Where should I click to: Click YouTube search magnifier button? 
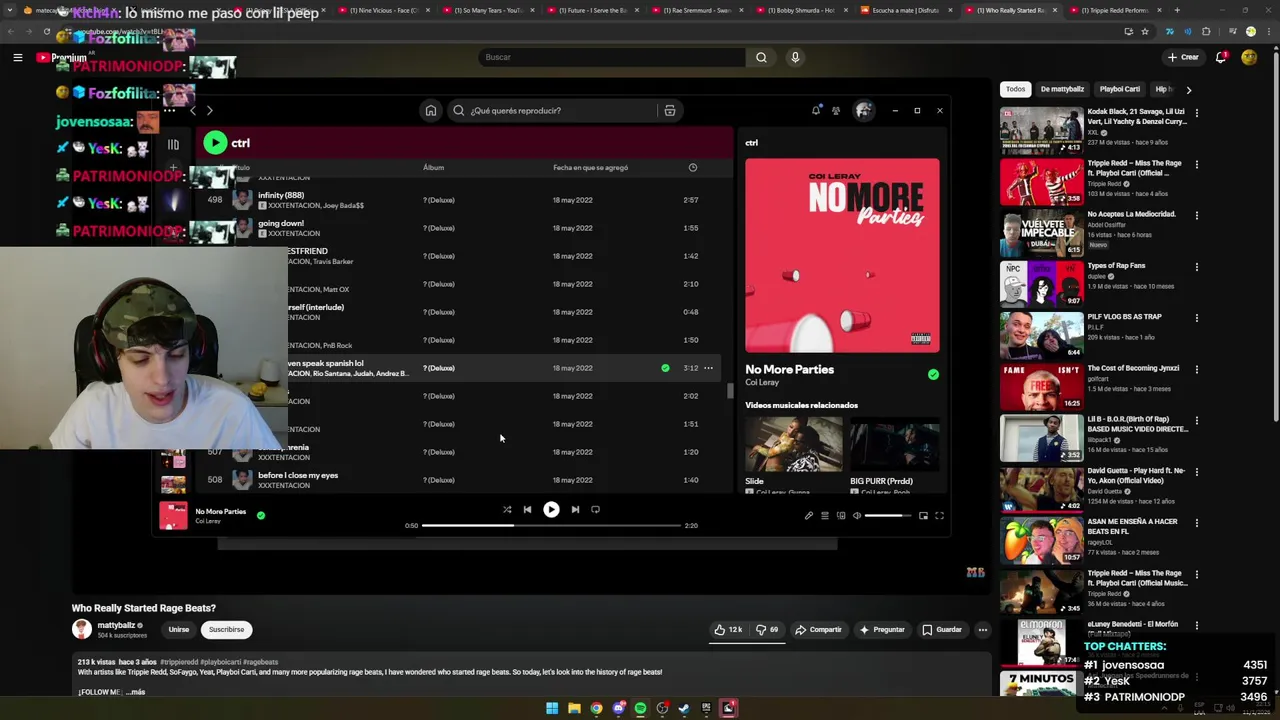761,57
